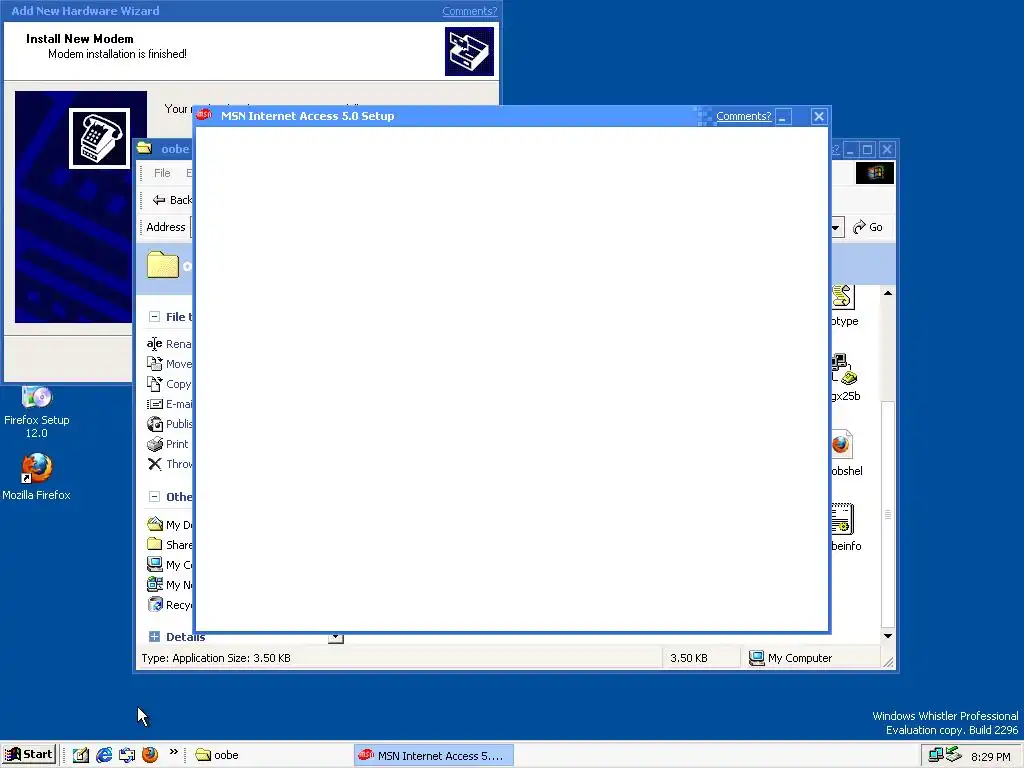
Task: Click the Back button in oobe window
Action: point(170,200)
